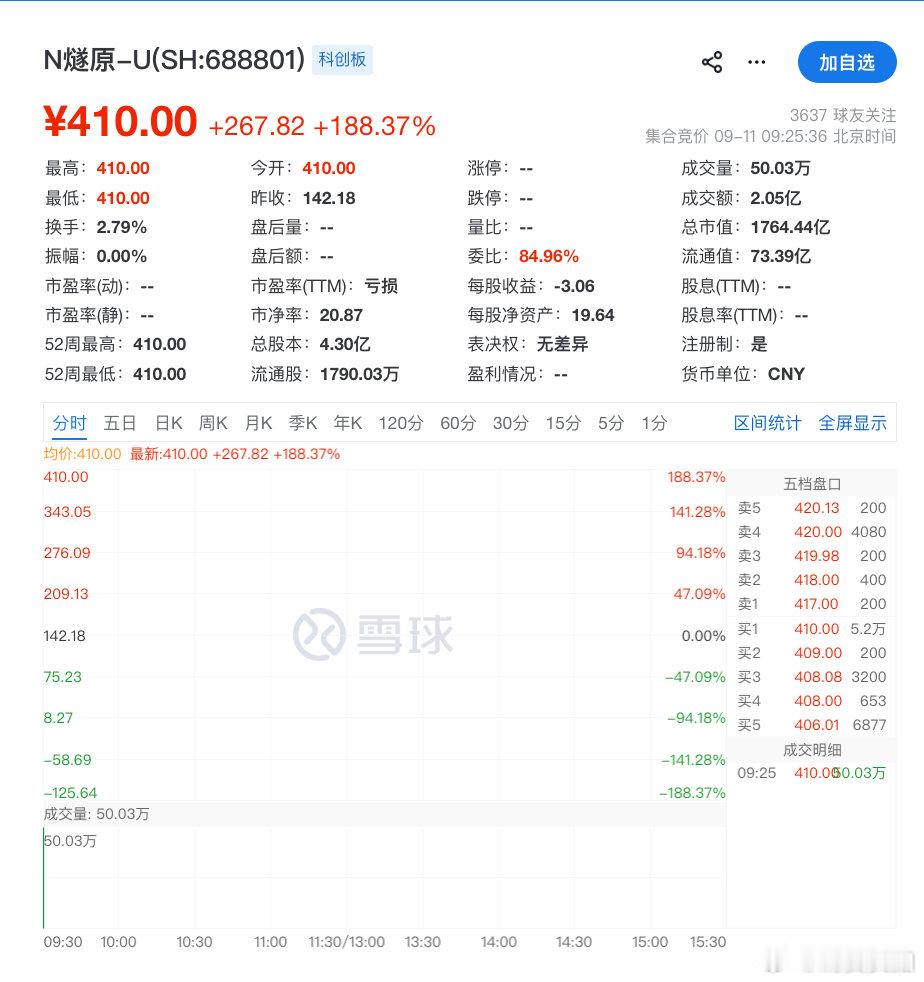Screen dimensions: 924x982
Task: Click the 卖2 price 418.00
Action: tap(816, 580)
